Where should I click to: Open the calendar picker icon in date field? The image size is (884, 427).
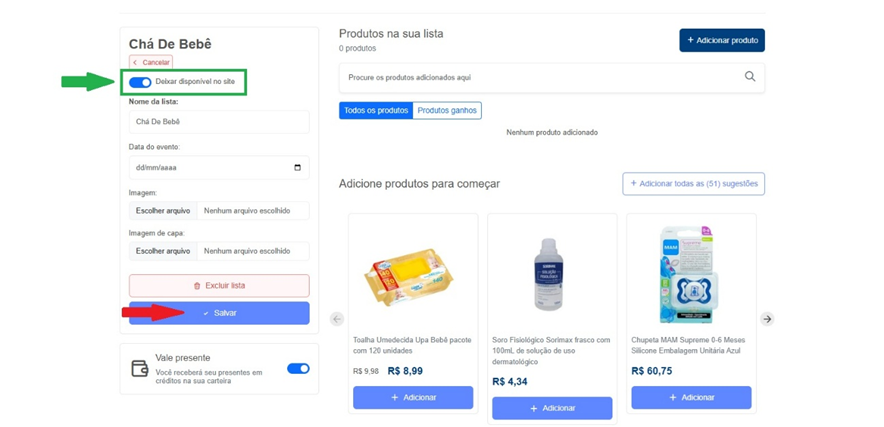point(297,168)
